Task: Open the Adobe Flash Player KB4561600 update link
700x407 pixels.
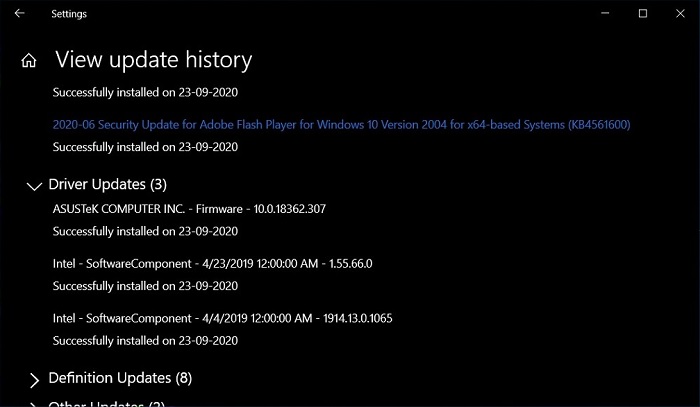Action: 341,124
